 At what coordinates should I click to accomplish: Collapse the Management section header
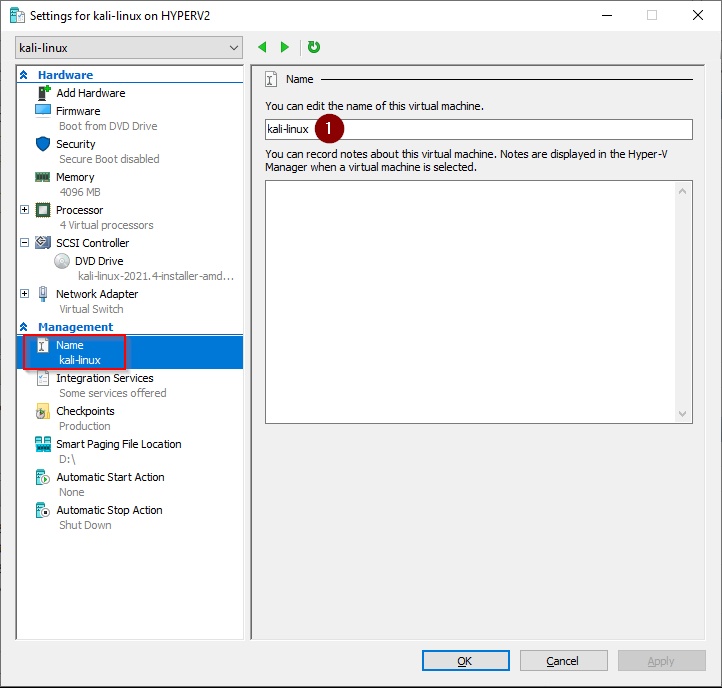[x=24, y=327]
